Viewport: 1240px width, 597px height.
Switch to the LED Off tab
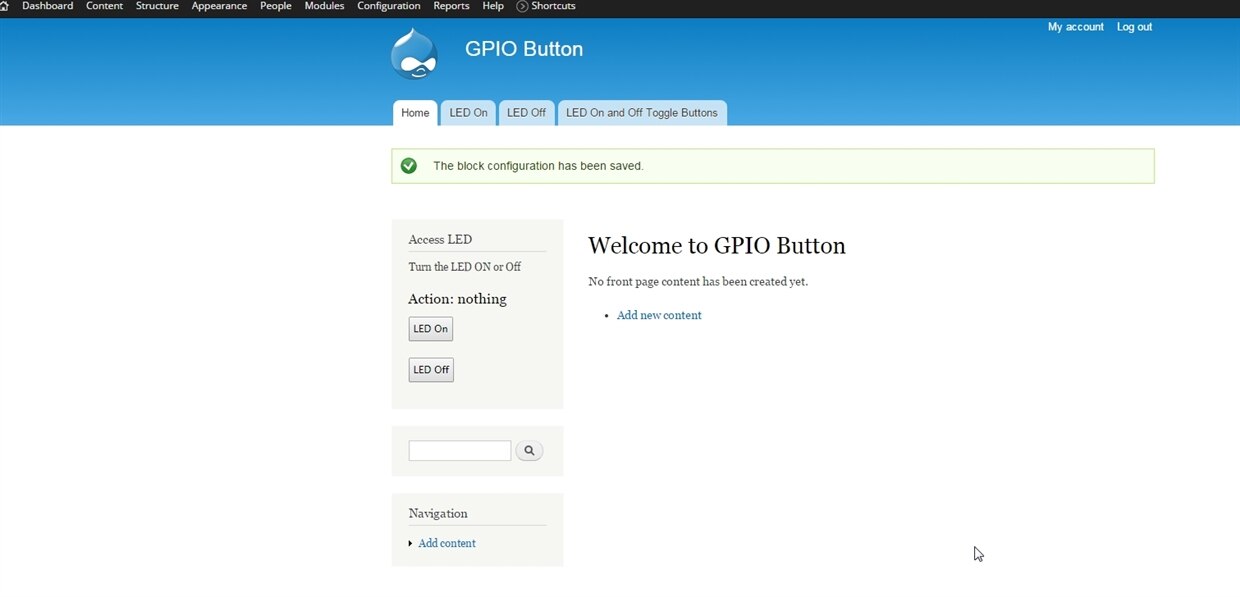[x=526, y=113]
